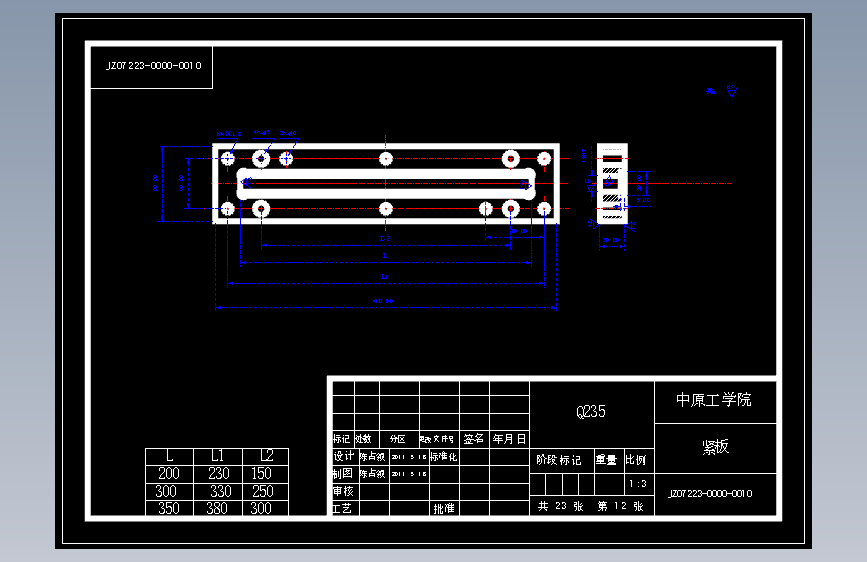Click the 250 cell in the size table
Screen dimensions: 867x562
pyautogui.click(x=263, y=491)
